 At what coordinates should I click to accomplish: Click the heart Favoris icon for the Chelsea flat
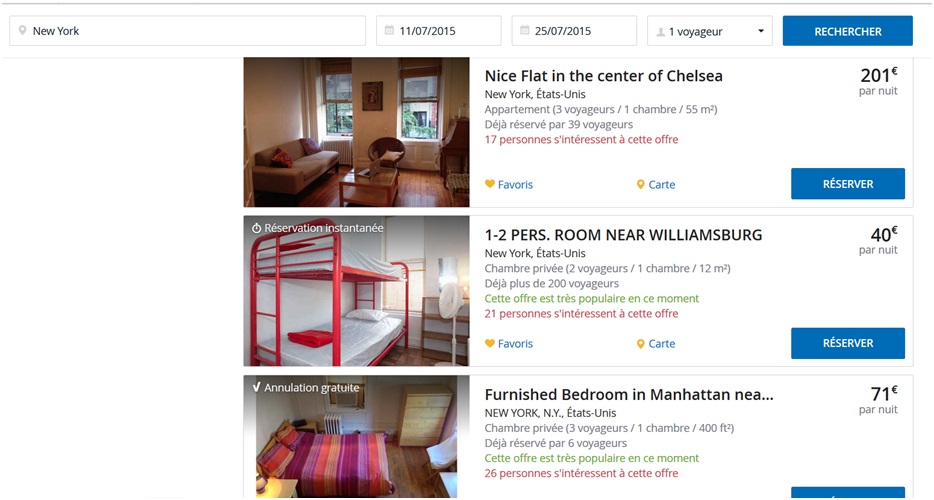click(x=490, y=184)
